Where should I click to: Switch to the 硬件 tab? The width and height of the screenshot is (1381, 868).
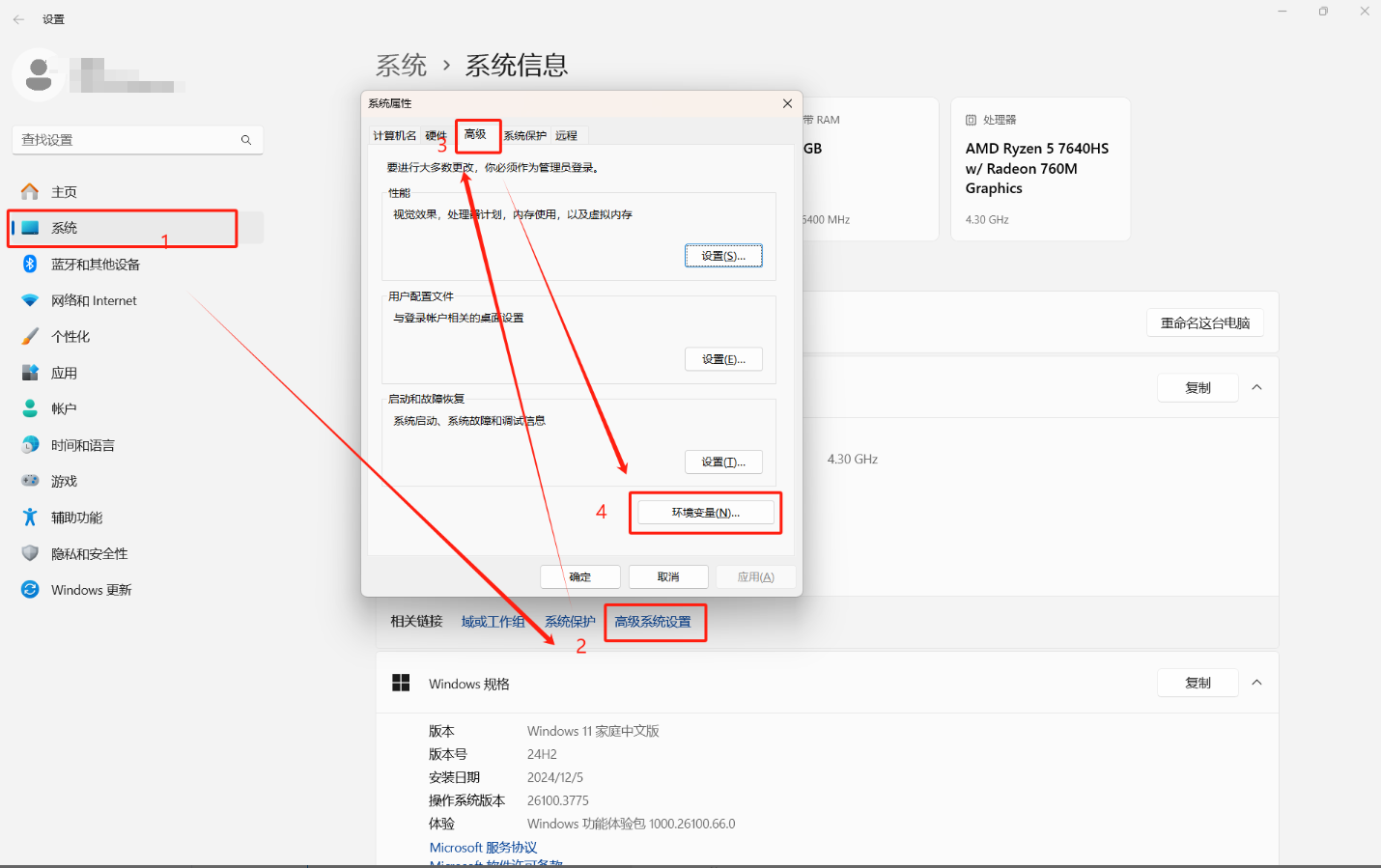(437, 136)
